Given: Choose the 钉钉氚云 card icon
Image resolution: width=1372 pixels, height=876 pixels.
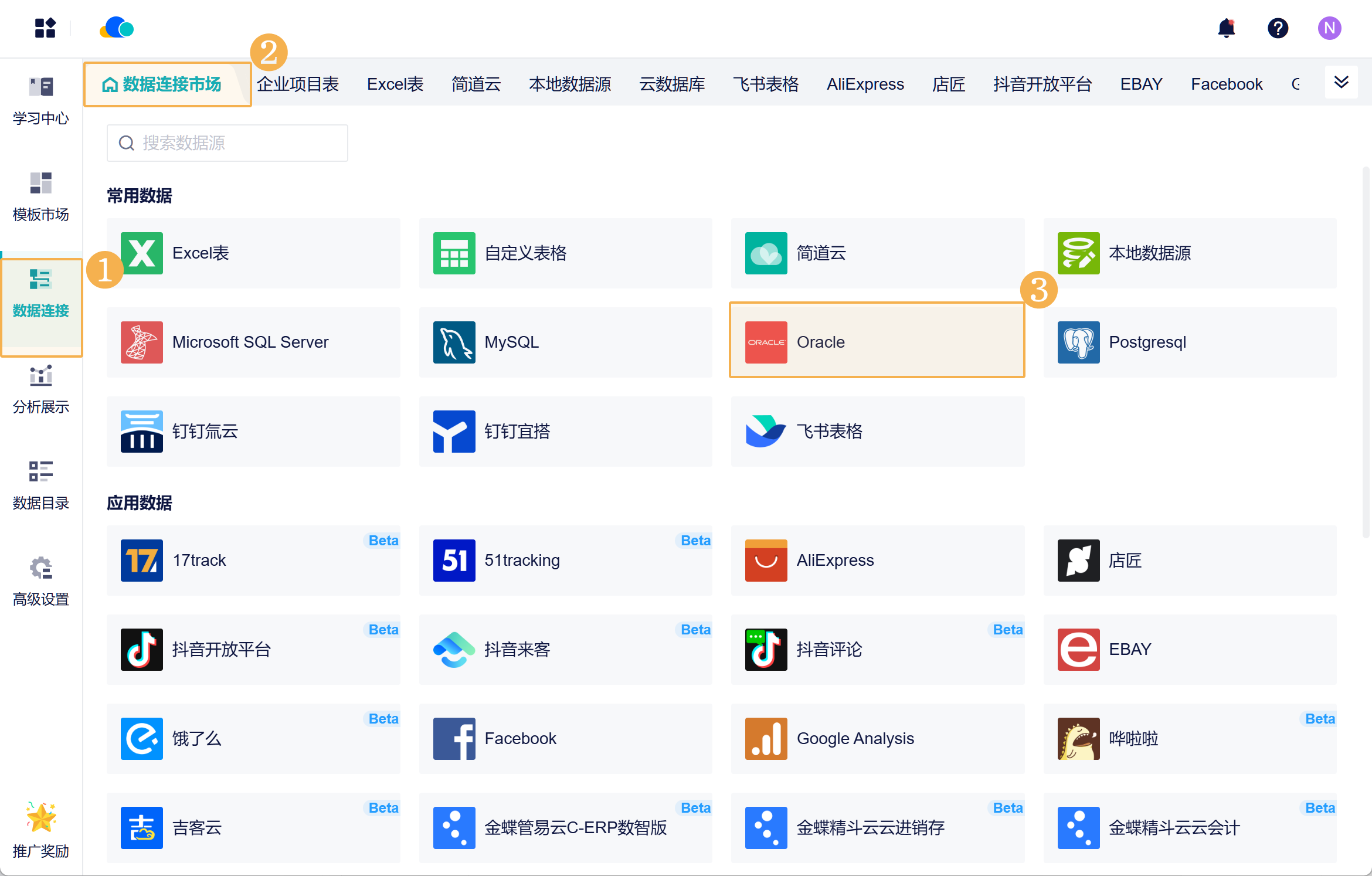Looking at the screenshot, I should 142,432.
